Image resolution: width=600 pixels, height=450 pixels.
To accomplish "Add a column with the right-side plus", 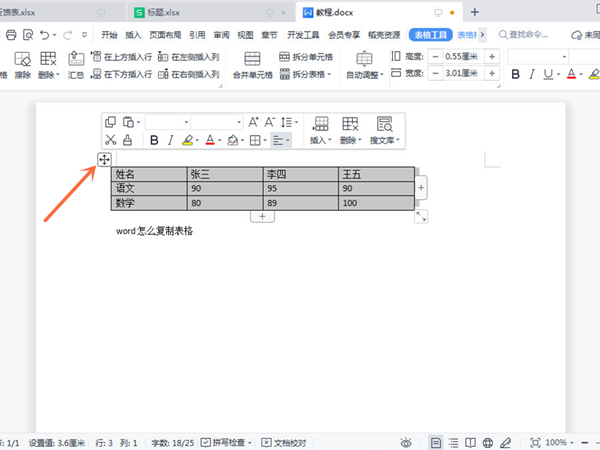I will pos(421,188).
